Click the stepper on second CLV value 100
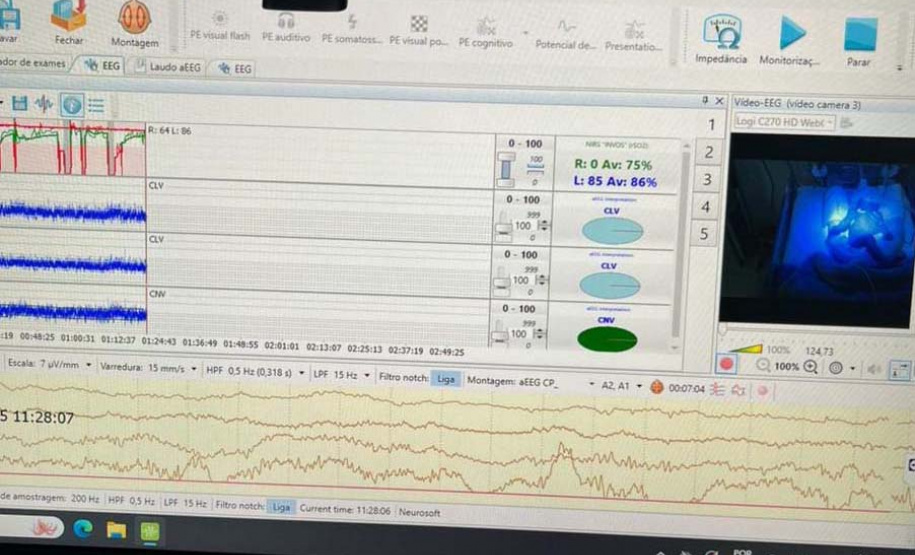Viewport: 915px width, 555px height. (x=542, y=280)
